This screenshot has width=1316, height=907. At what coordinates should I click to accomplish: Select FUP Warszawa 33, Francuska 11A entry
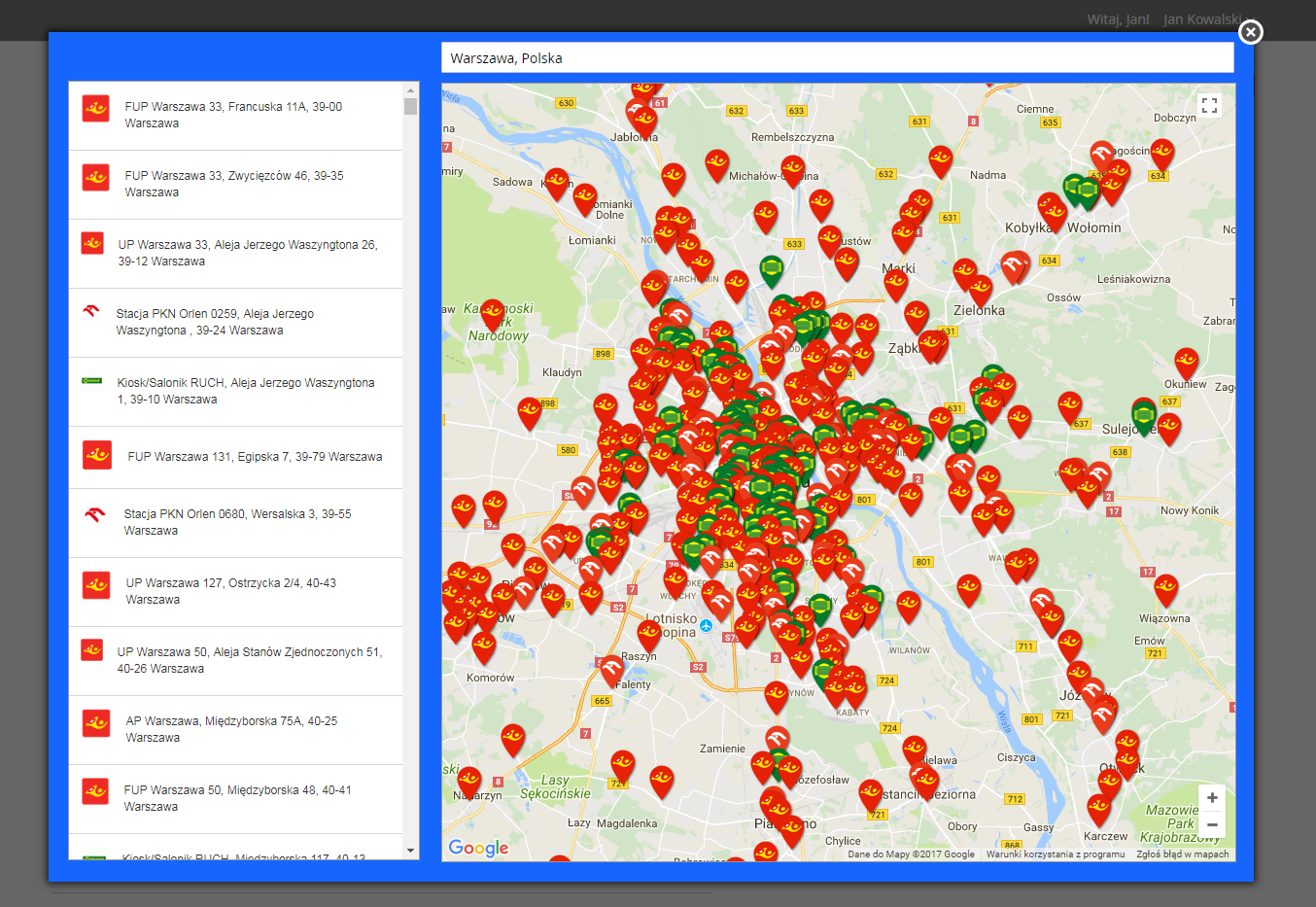point(236,116)
